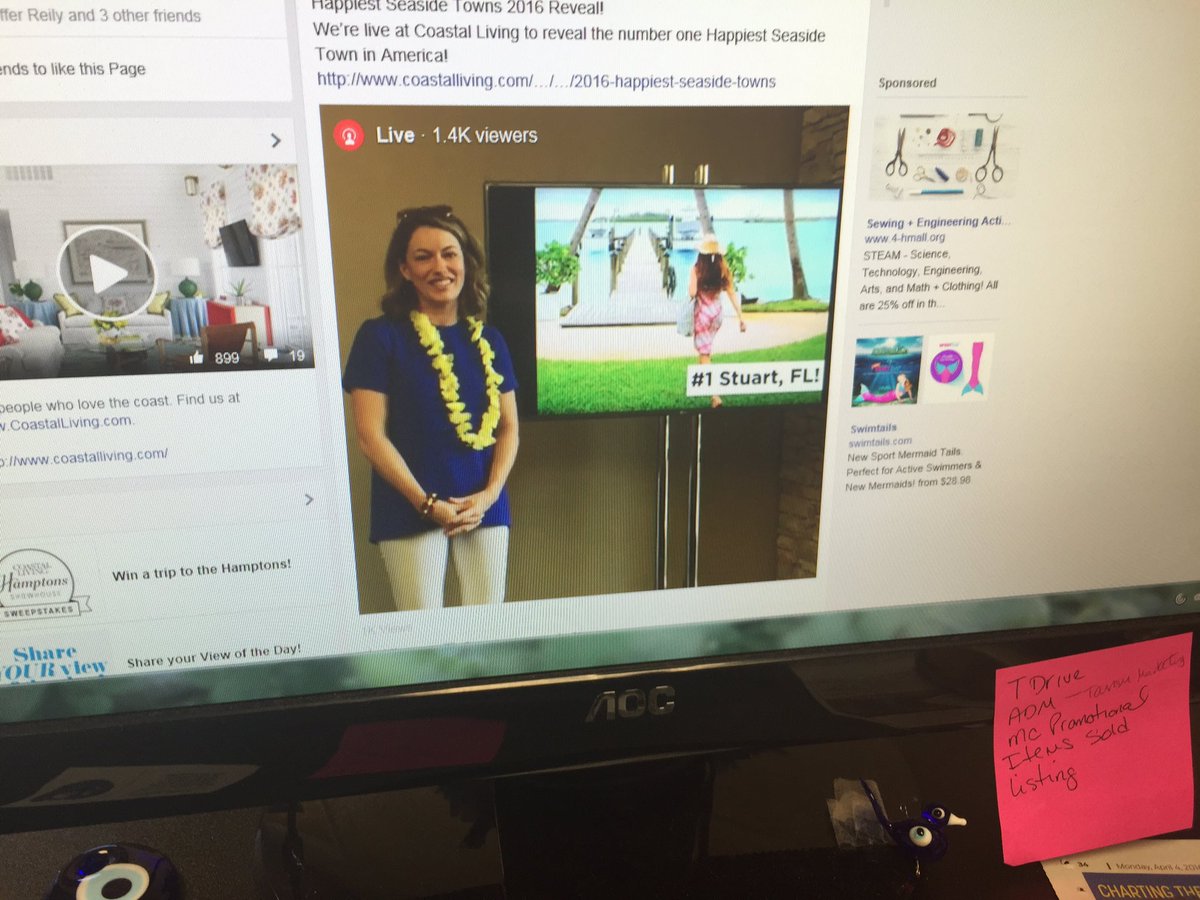
Task: Open the Sewing + Engineering ad title
Action: (x=938, y=223)
